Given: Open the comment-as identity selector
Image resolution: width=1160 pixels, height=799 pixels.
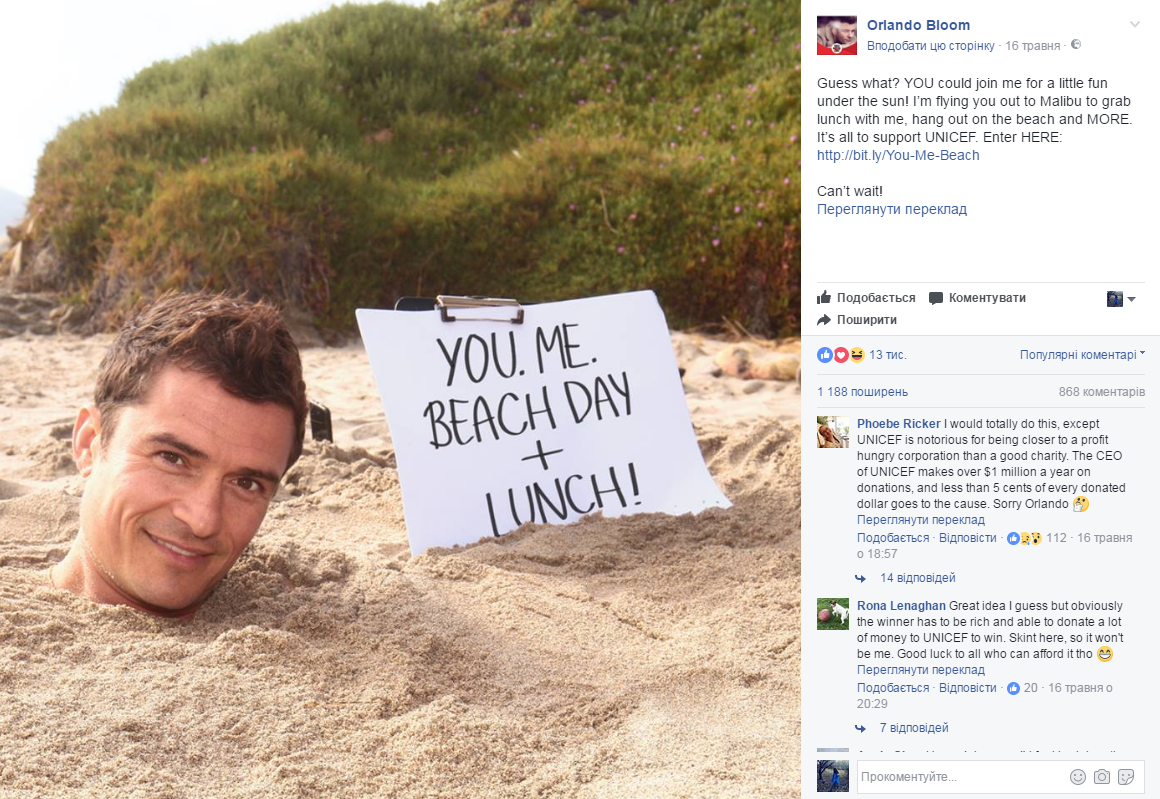Looking at the screenshot, I should click(1121, 299).
